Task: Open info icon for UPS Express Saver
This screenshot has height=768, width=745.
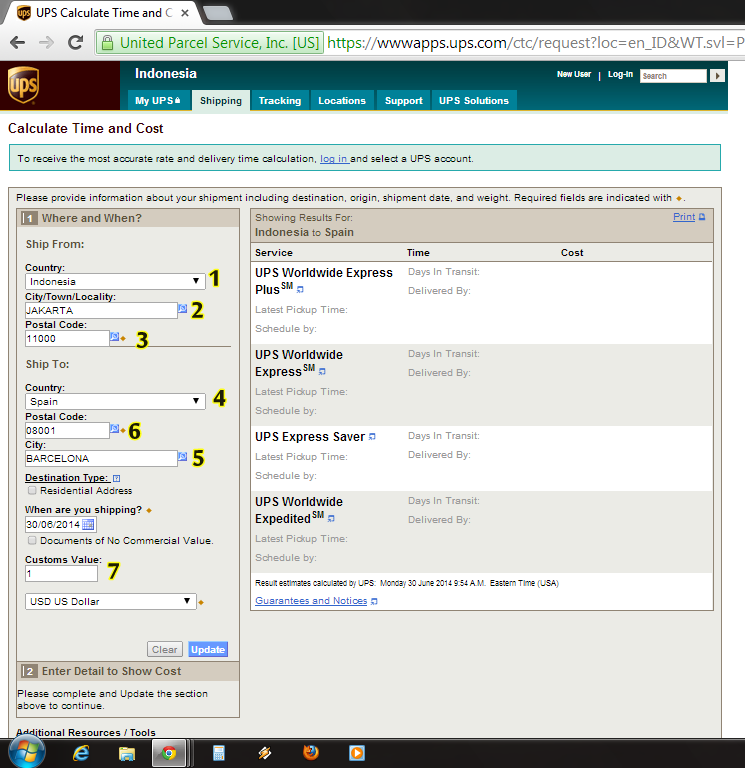Action: pyautogui.click(x=372, y=436)
